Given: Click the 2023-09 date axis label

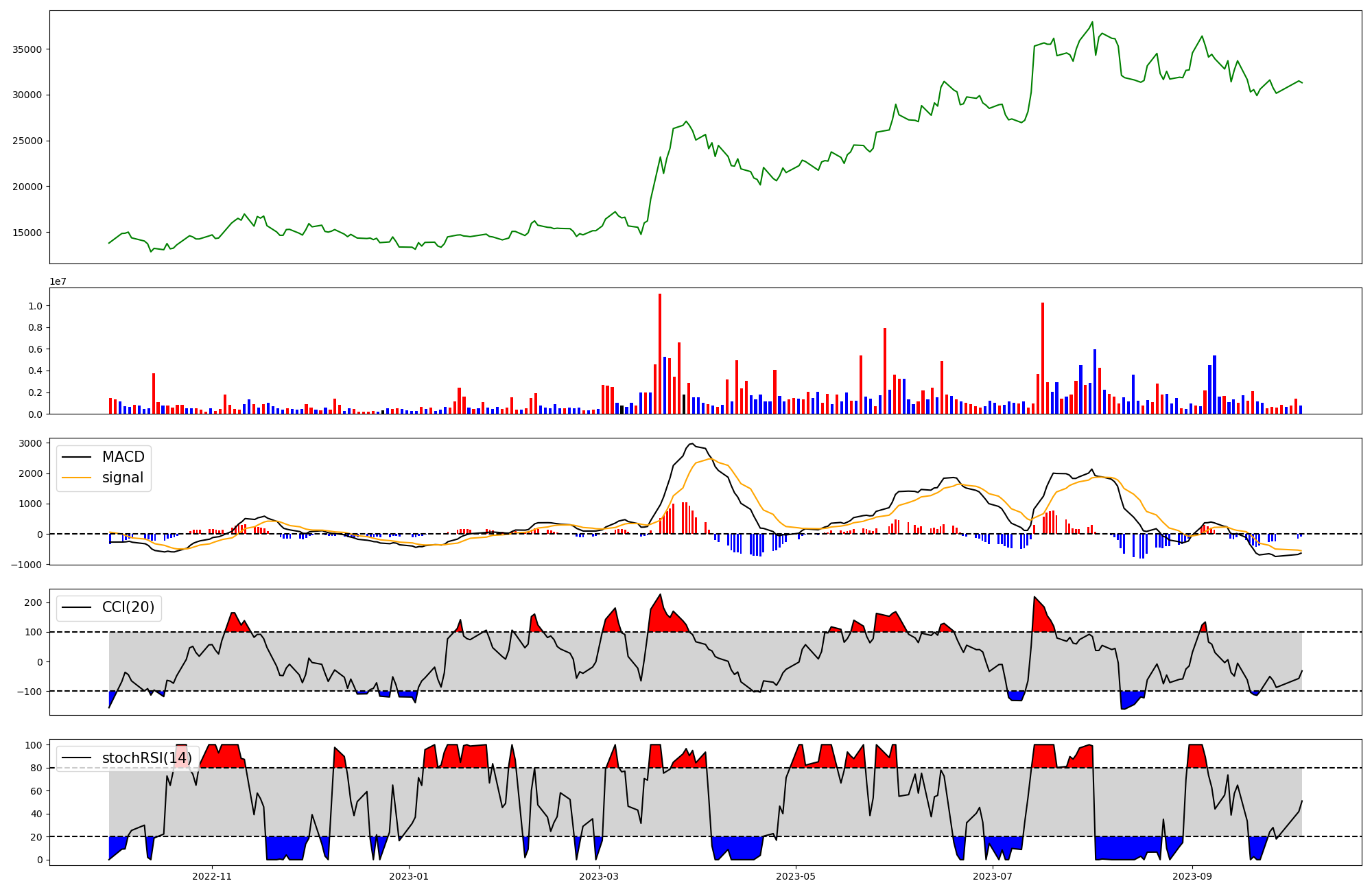Looking at the screenshot, I should [x=1192, y=876].
